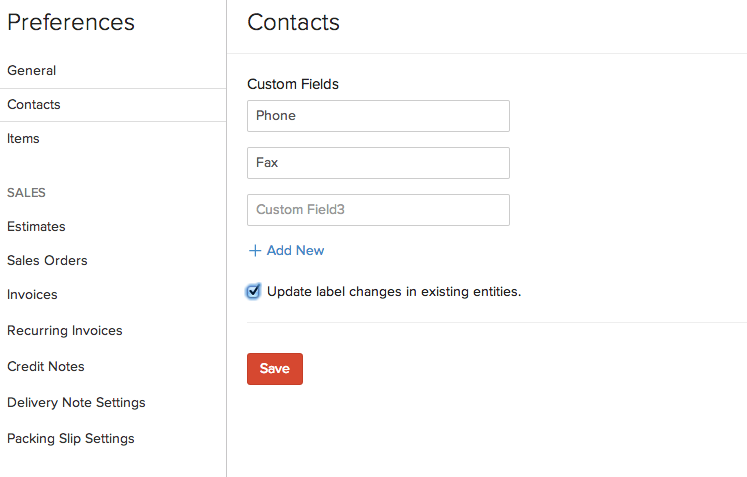
Task: Navigate to Recurring Invoices settings
Action: pyautogui.click(x=64, y=331)
